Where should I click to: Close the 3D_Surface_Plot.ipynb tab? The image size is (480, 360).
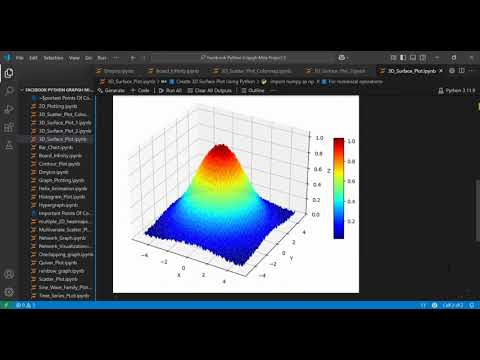pos(441,71)
